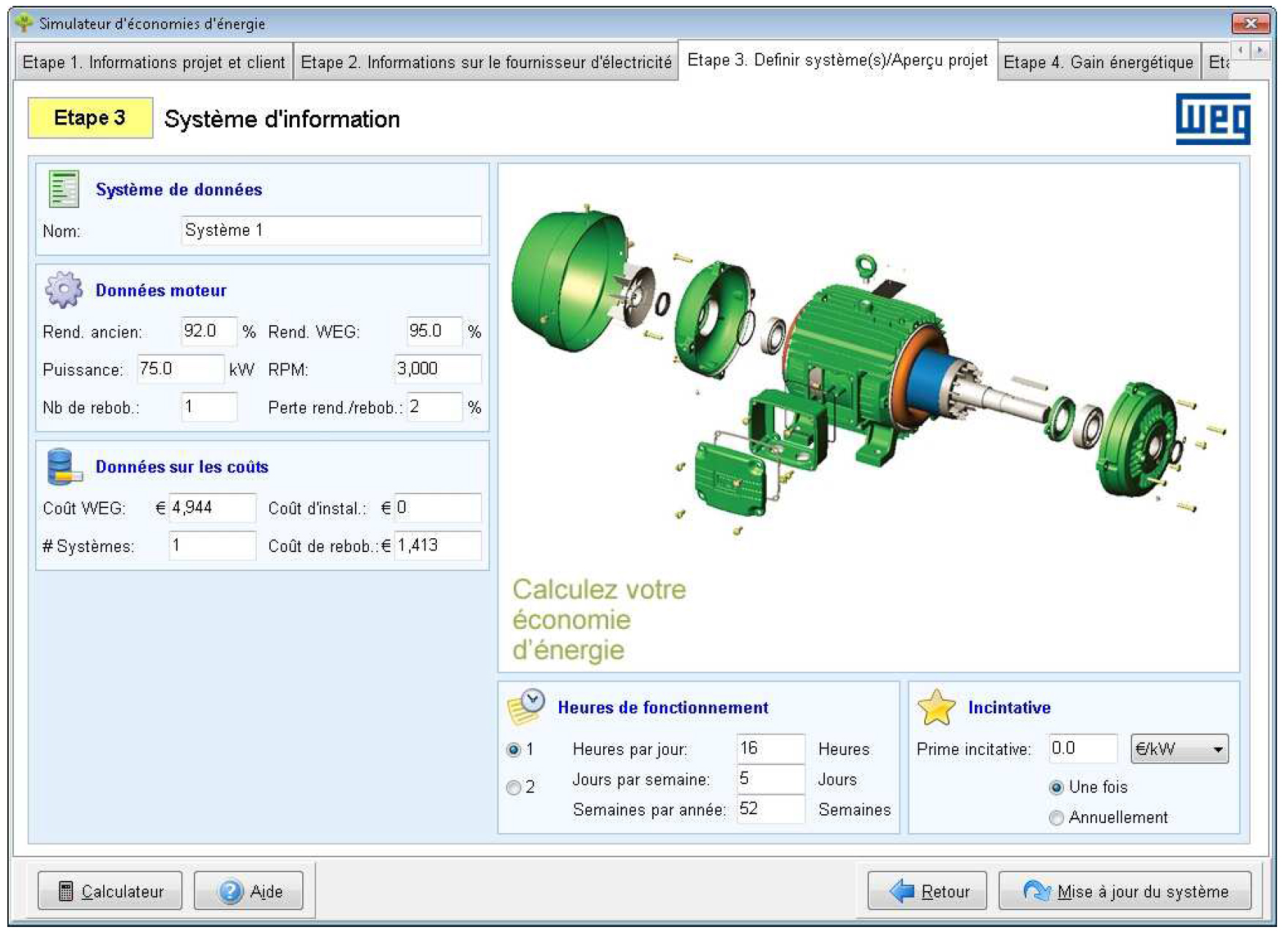
Task: Click the Heures de fonctionnement title
Action: point(663,707)
